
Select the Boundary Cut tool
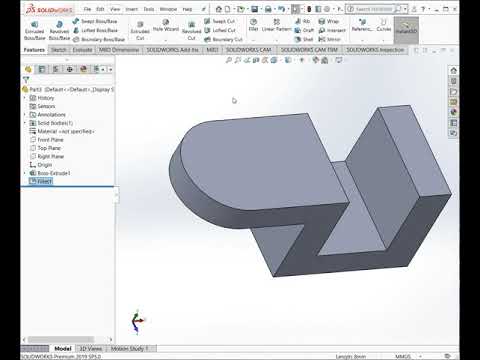tap(223, 39)
